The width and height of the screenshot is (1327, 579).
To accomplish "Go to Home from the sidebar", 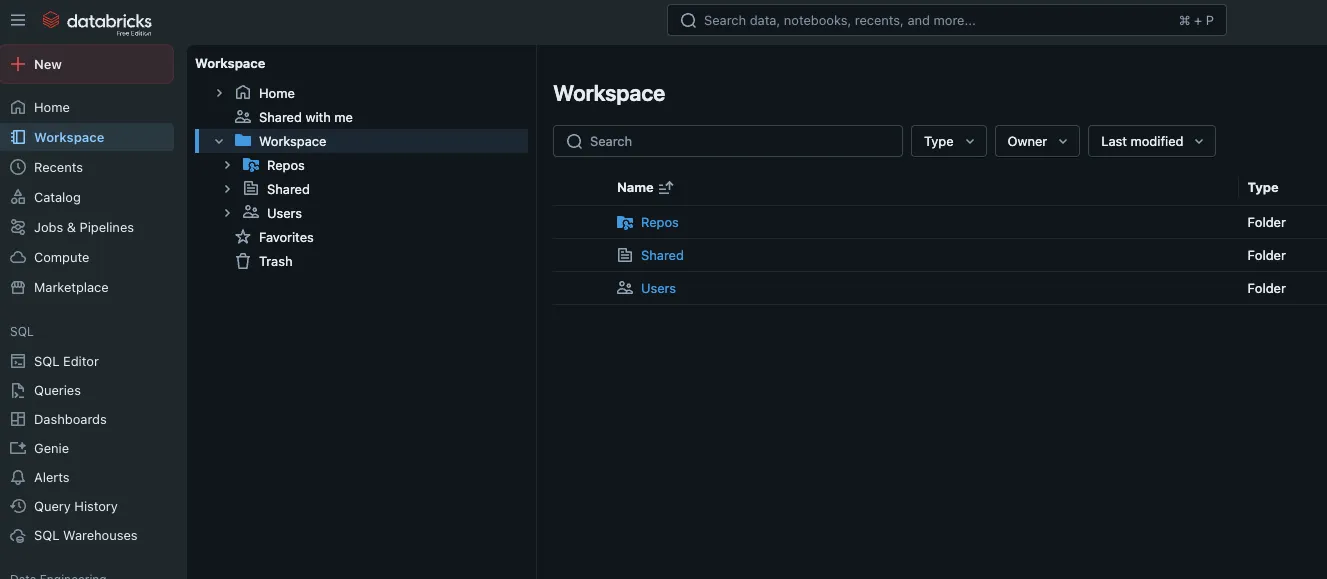I will click(52, 107).
